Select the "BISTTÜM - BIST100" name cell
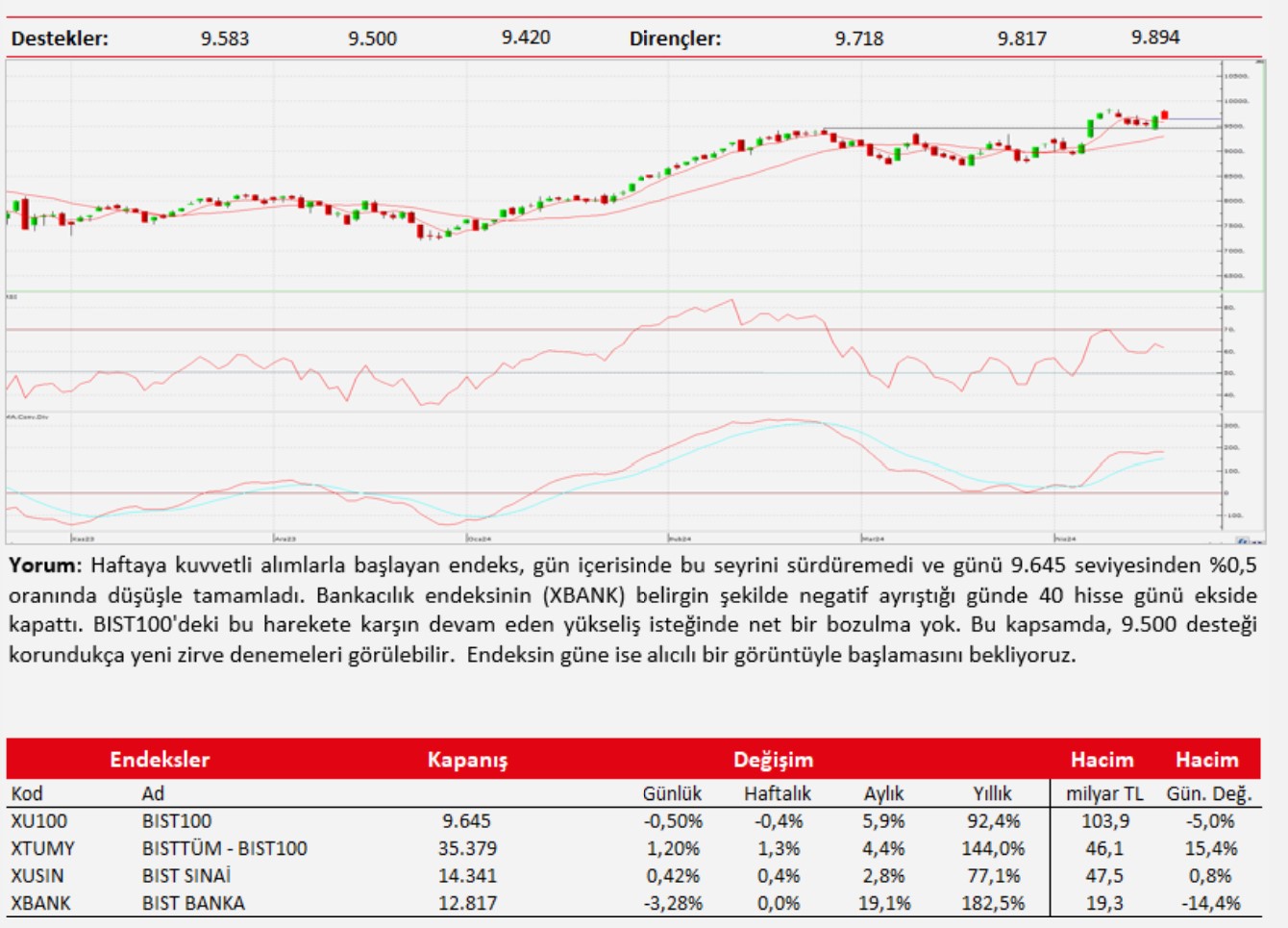 225,848
